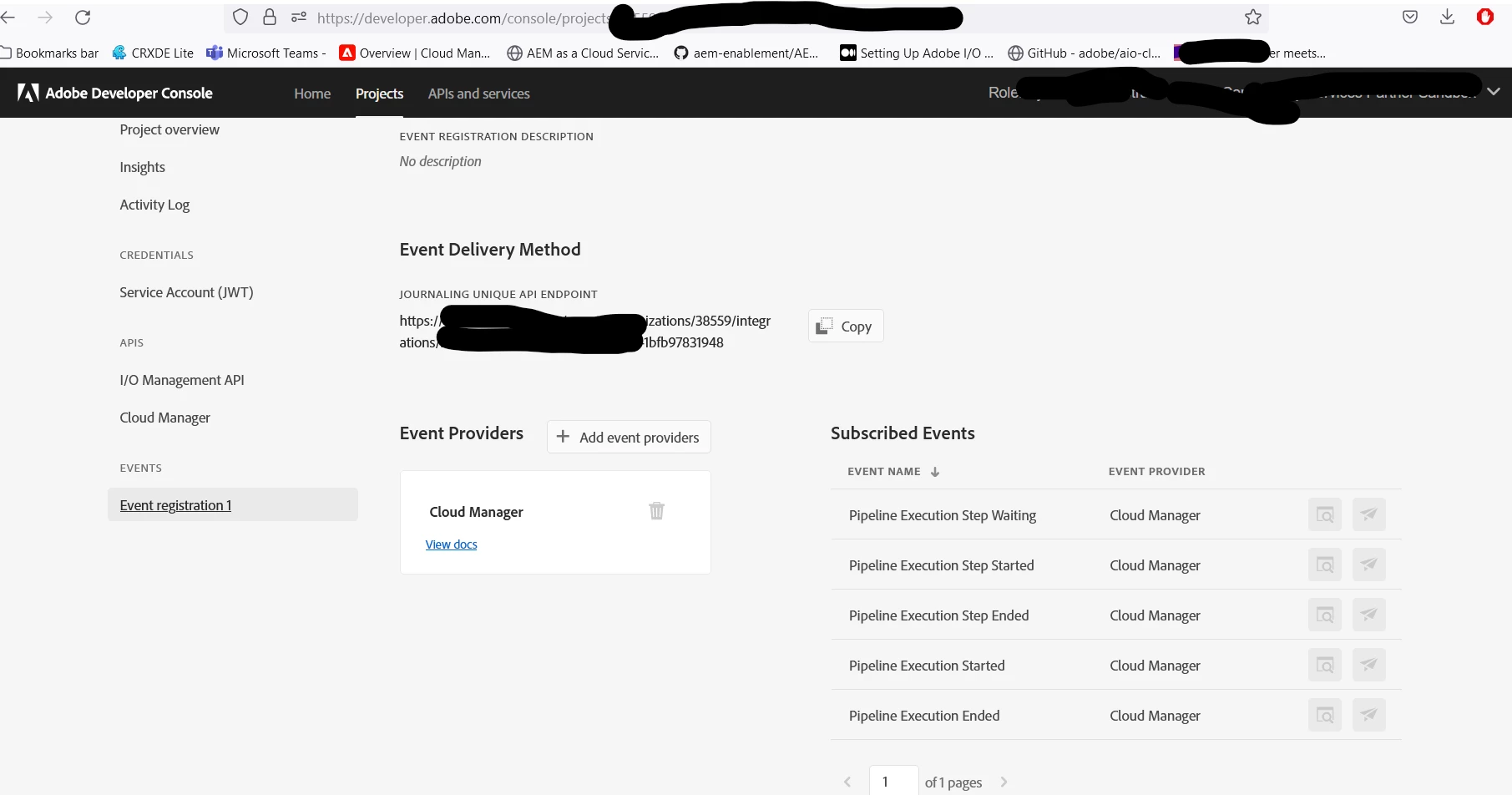
Task: Click the Event Provider column header
Action: [1156, 472]
